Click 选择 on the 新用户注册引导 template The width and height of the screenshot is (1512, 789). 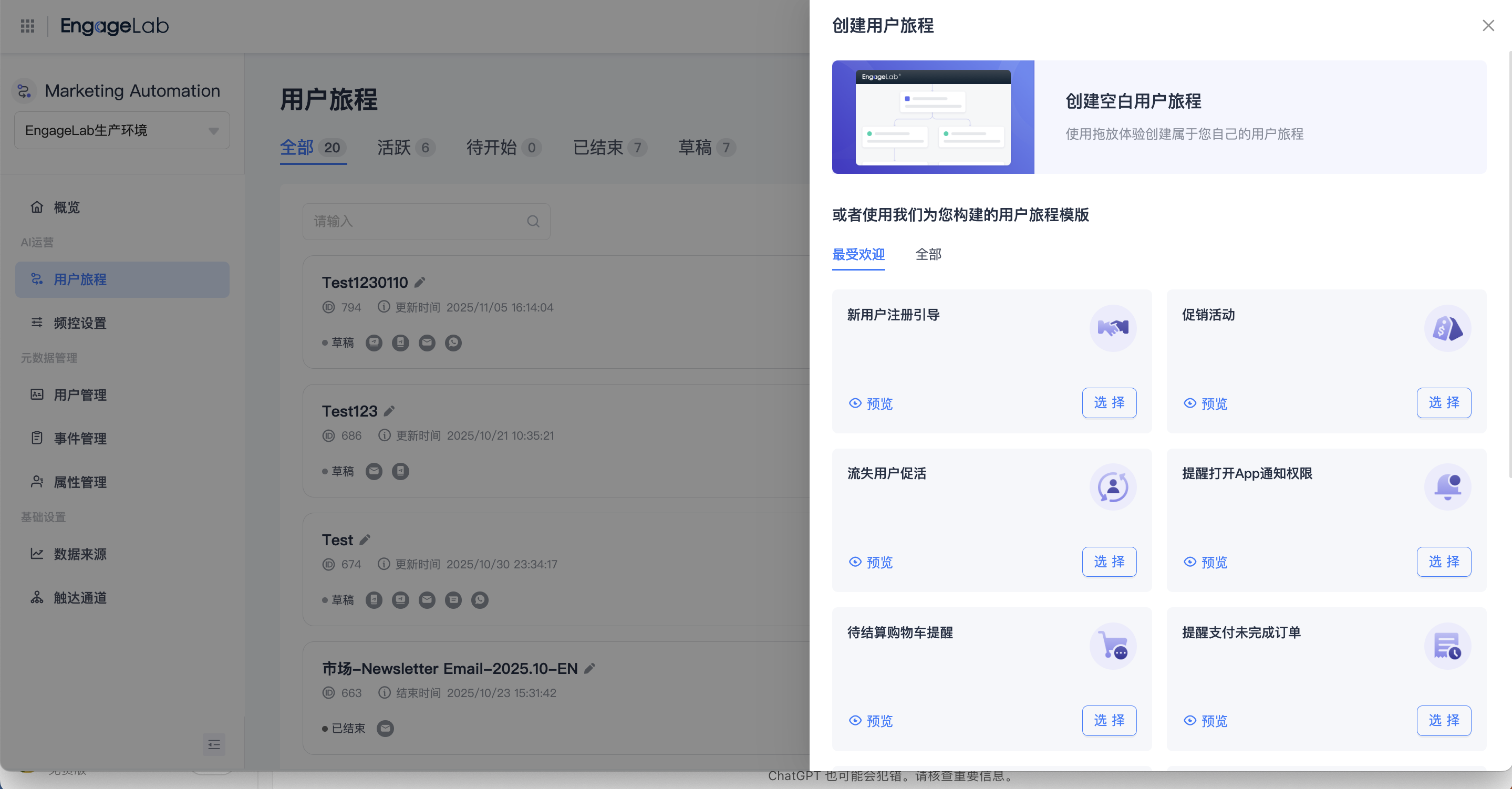(x=1109, y=403)
